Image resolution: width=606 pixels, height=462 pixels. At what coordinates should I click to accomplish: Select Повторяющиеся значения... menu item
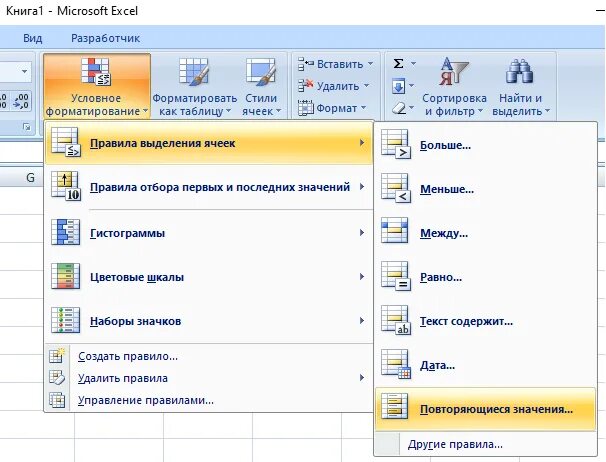[x=486, y=409]
